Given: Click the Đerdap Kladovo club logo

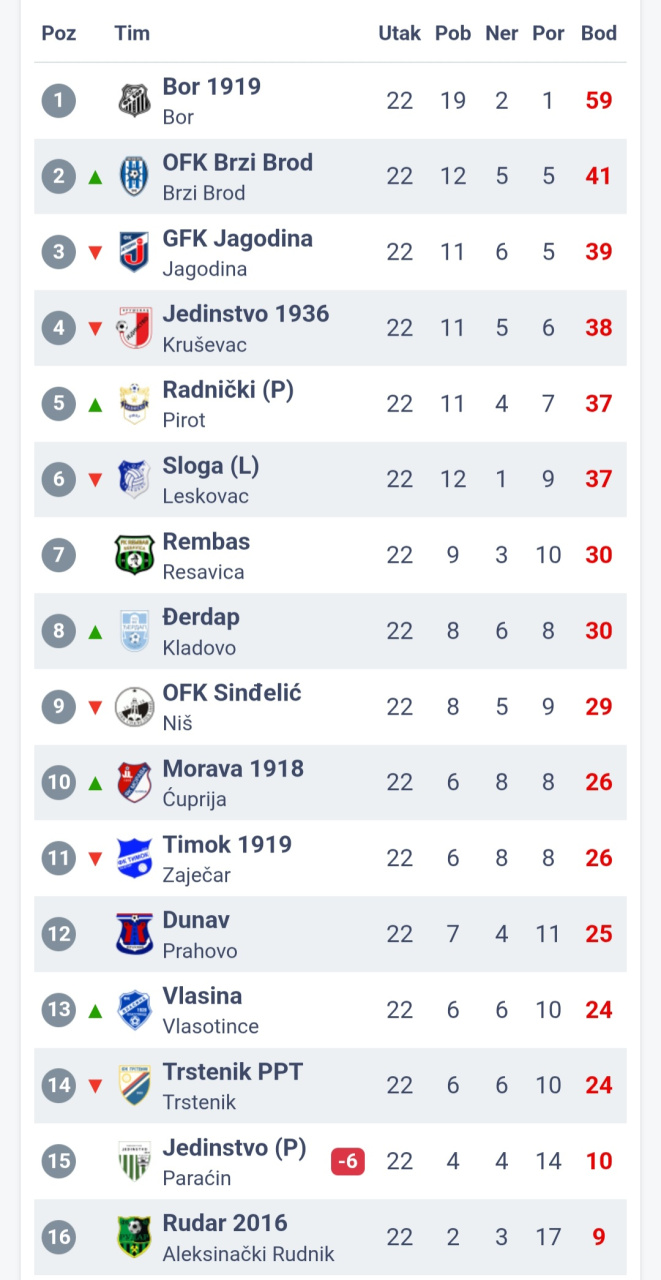Looking at the screenshot, I should pyautogui.click(x=134, y=631).
